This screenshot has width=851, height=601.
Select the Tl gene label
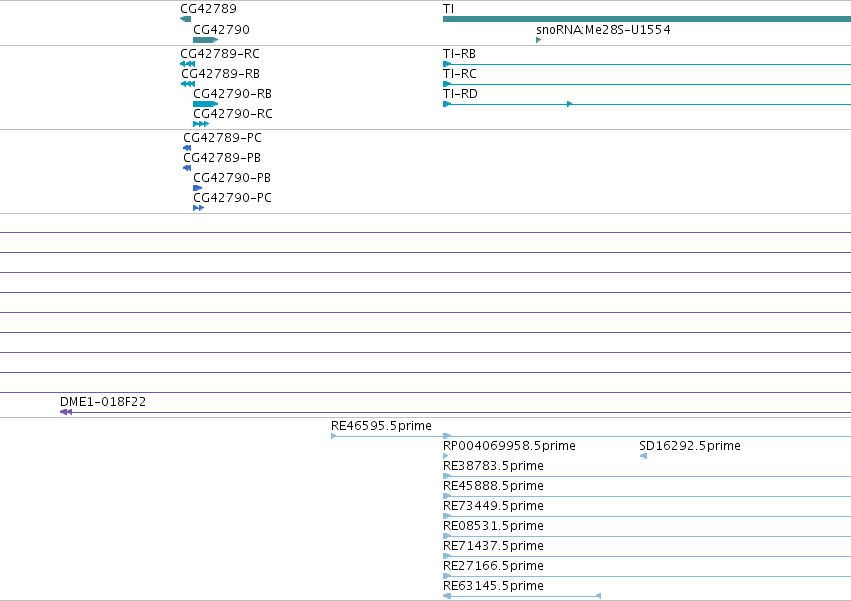[x=448, y=9]
